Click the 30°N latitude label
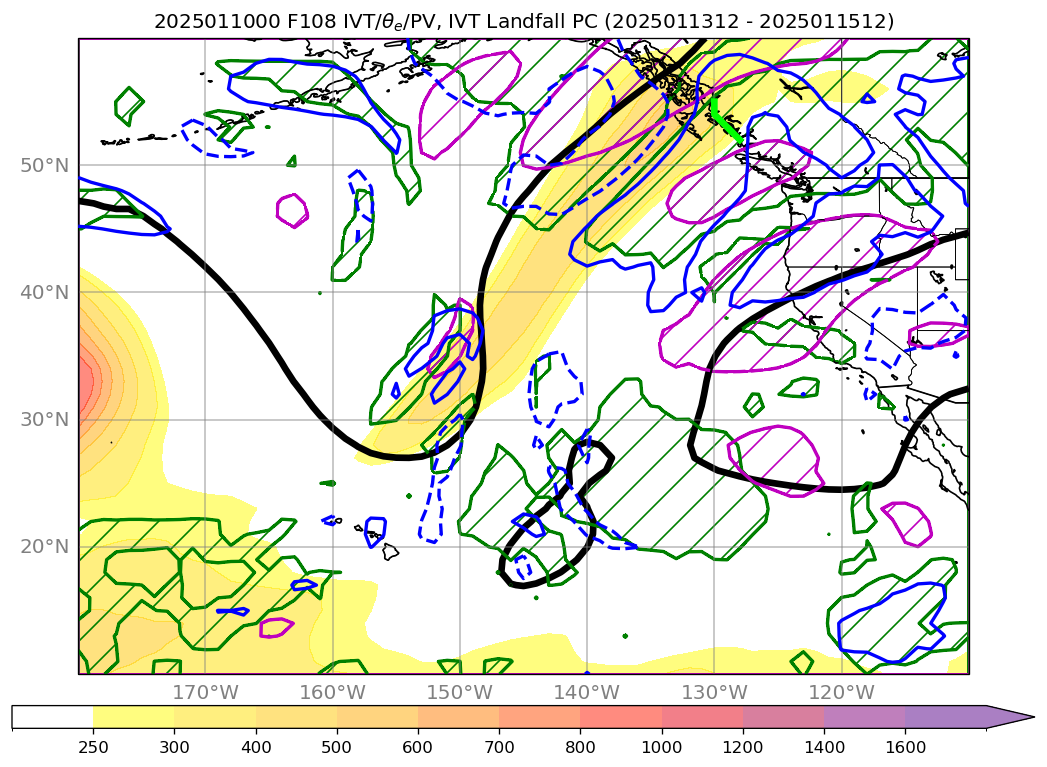 pyautogui.click(x=44, y=419)
